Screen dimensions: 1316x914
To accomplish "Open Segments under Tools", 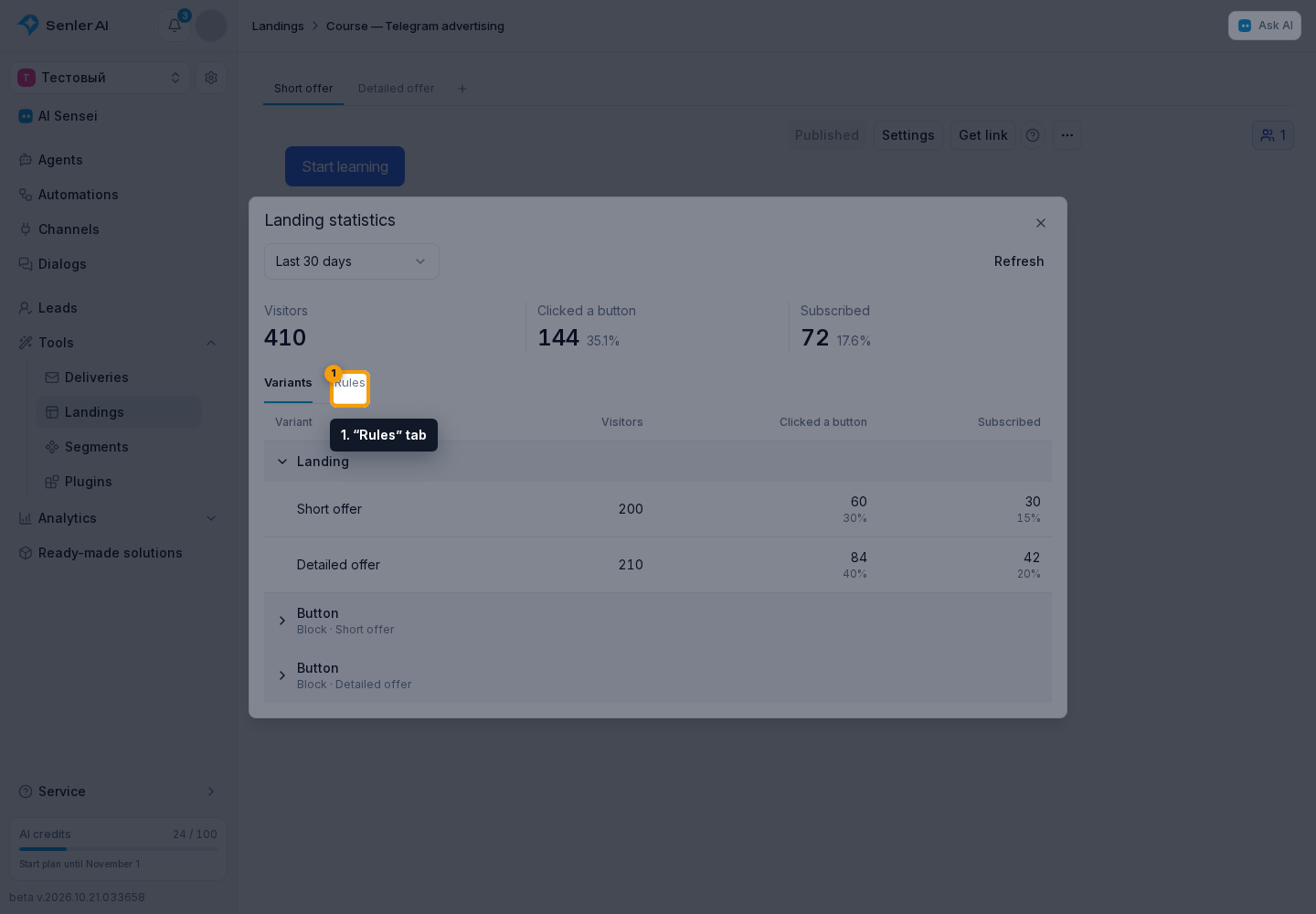I will click(x=119, y=447).
